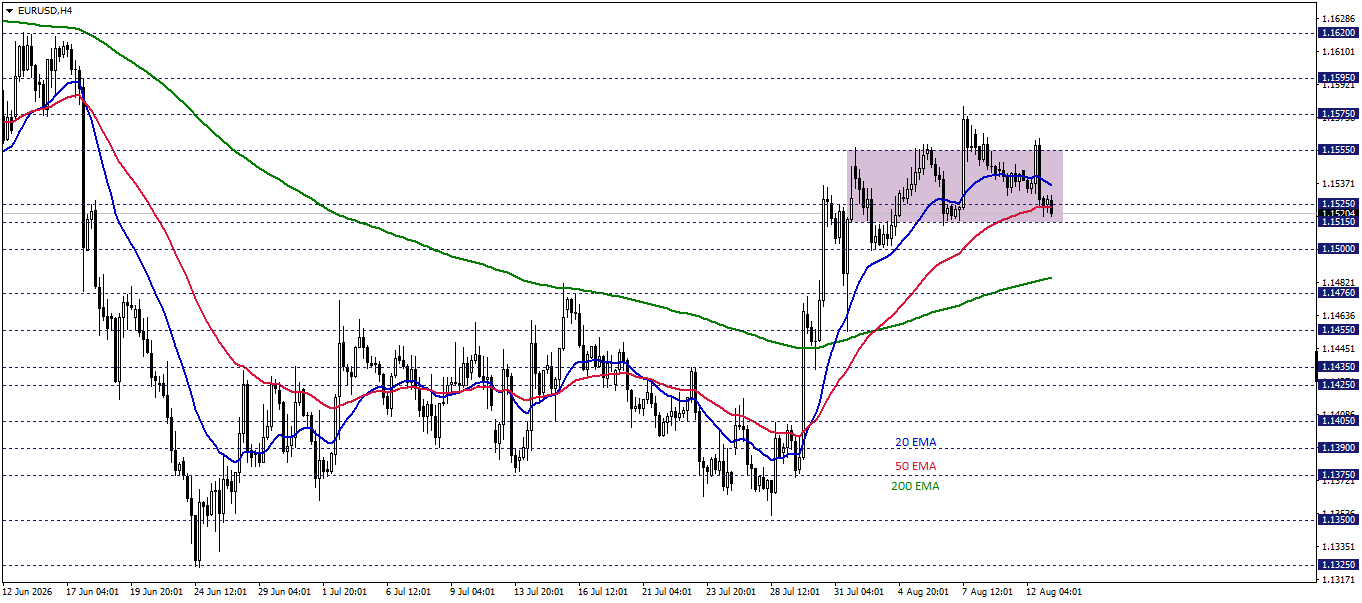Click the EURUSD,H4 chart title

coord(45,10)
